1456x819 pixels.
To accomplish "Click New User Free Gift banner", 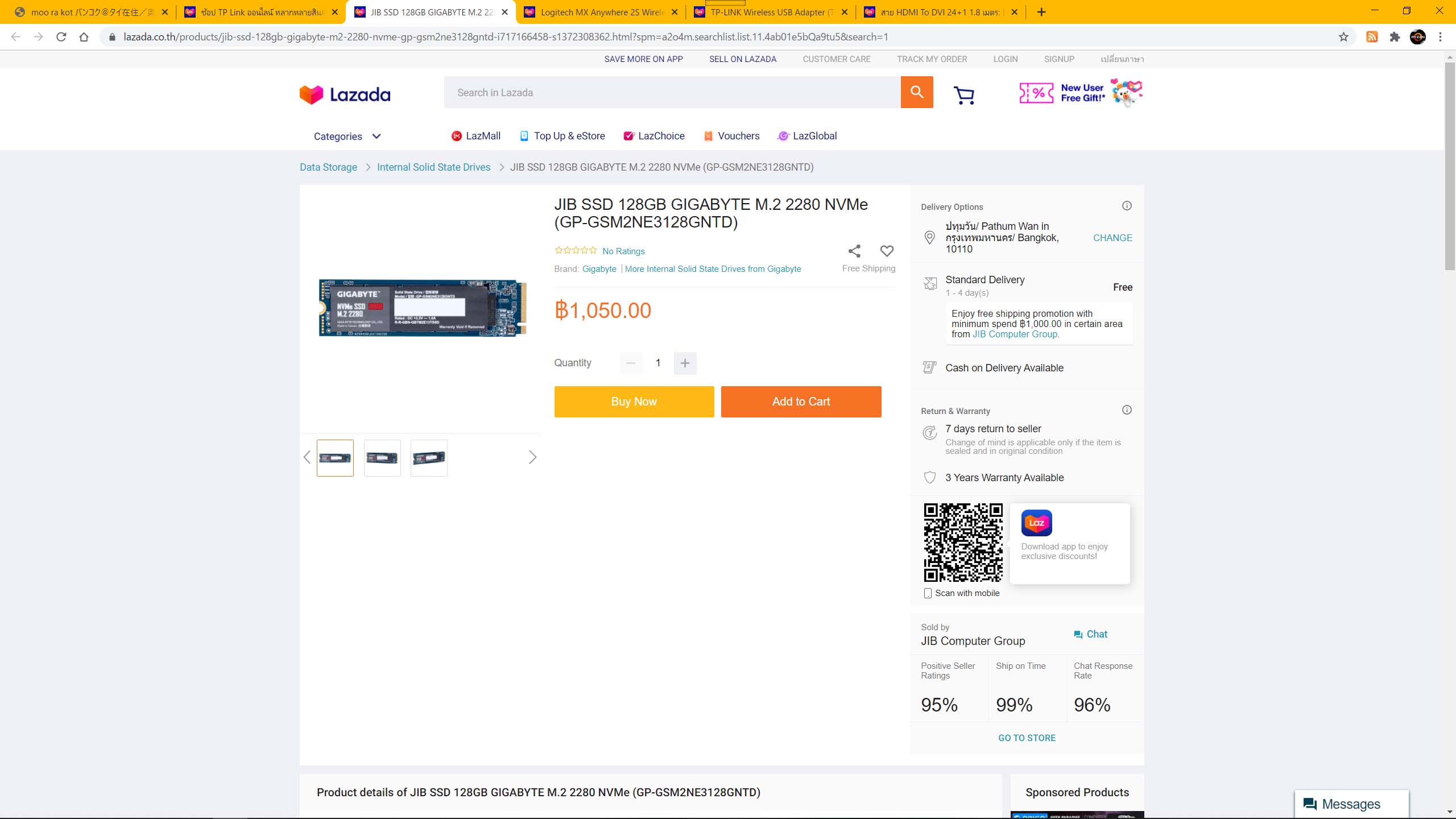I will 1081,93.
